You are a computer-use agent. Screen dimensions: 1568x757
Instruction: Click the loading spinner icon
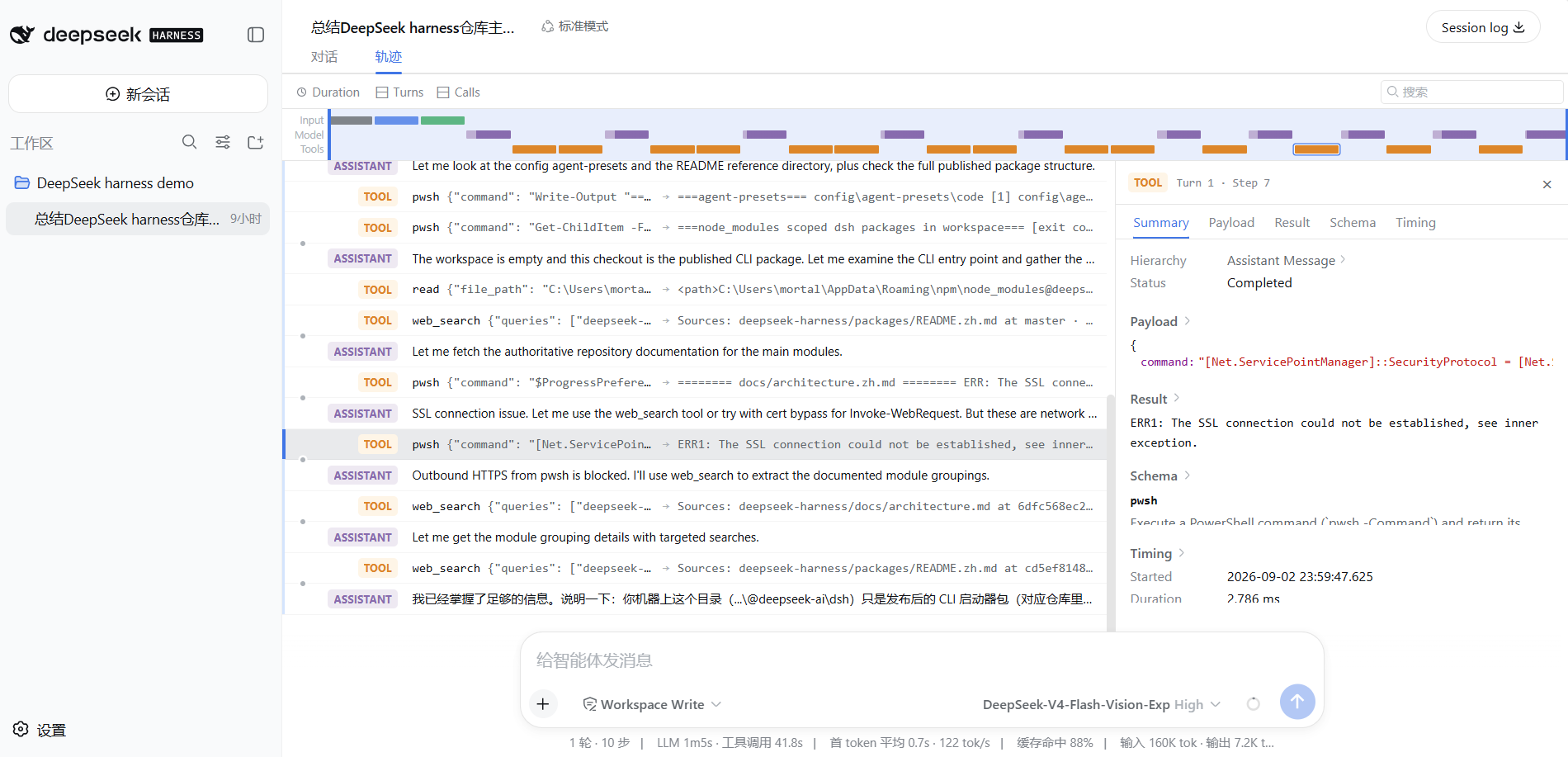pyautogui.click(x=1254, y=704)
